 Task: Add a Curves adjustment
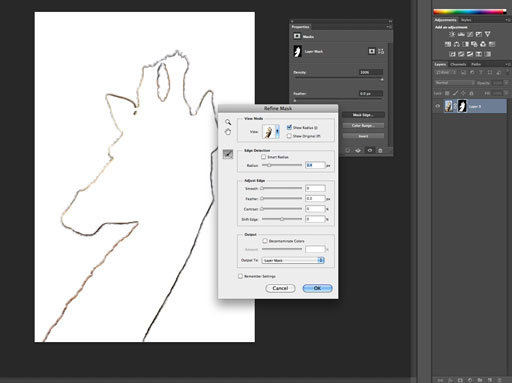(470, 34)
